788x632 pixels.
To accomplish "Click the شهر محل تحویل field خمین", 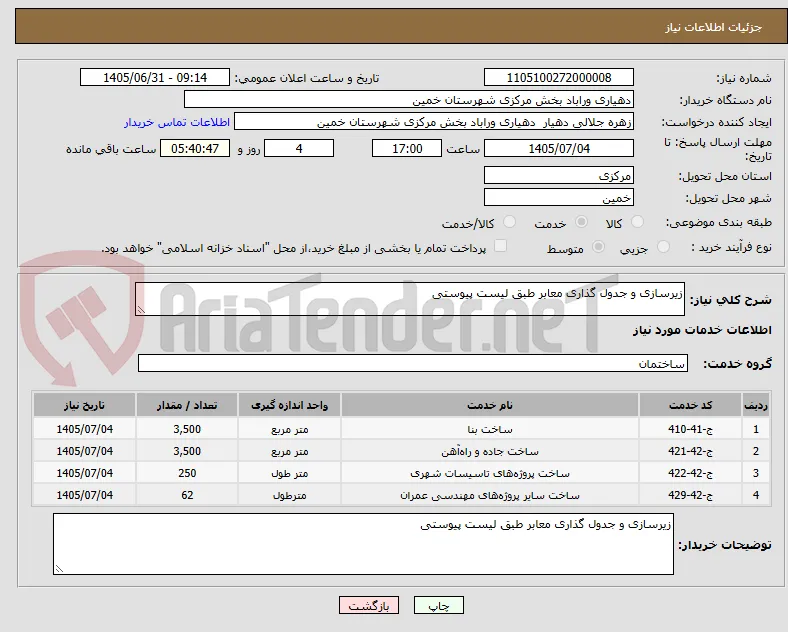I will [558, 197].
